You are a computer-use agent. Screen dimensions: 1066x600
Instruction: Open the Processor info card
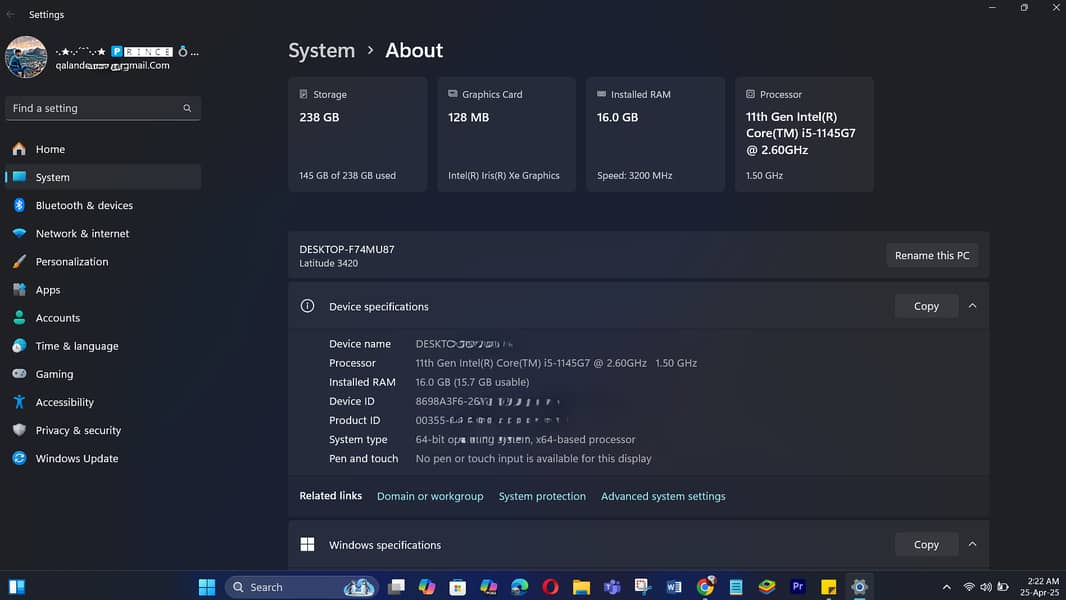pyautogui.click(x=804, y=135)
